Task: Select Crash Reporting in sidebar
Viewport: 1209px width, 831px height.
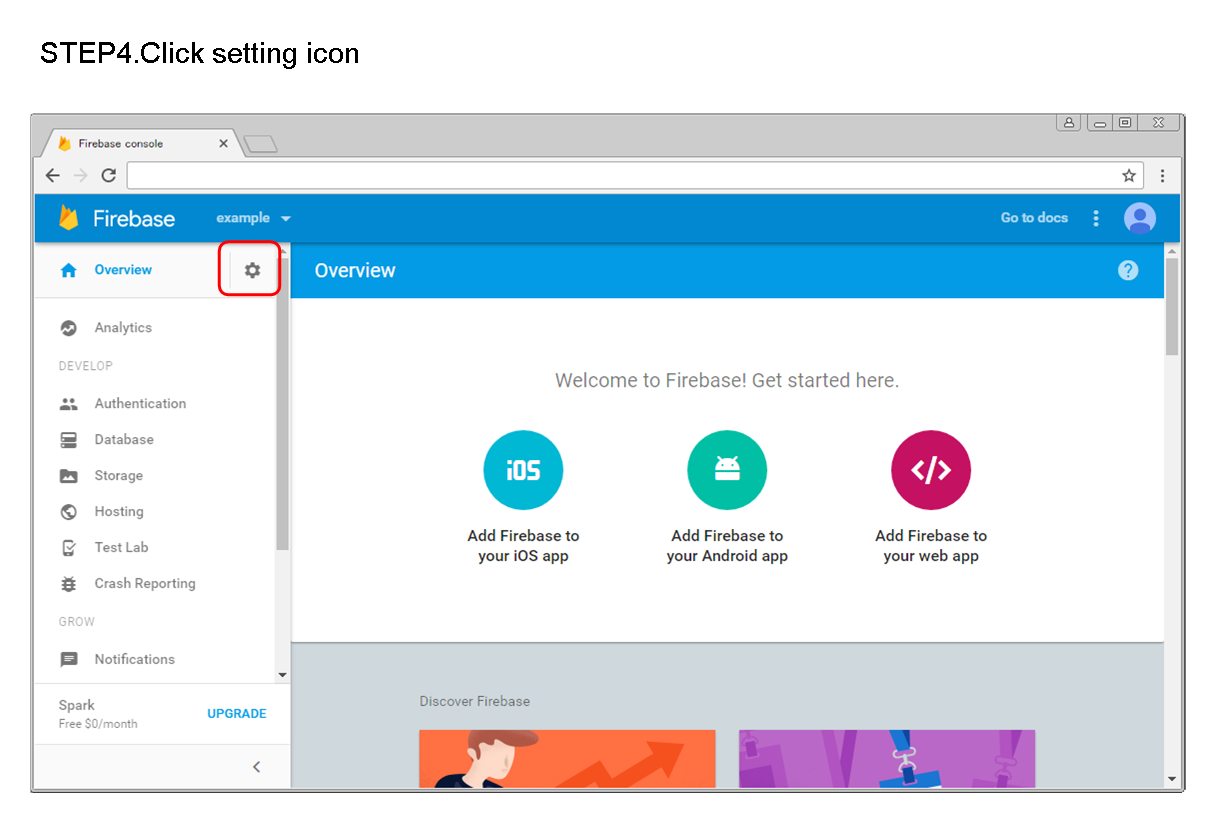Action: click(x=145, y=584)
